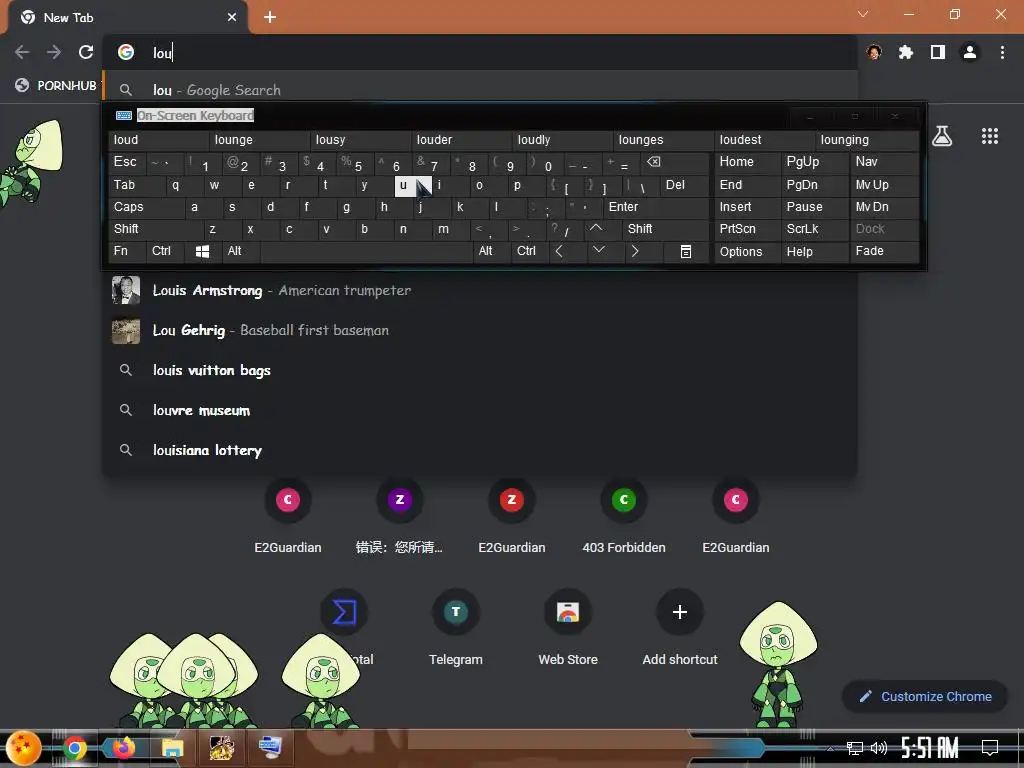Select 'louis vuitton bags' suggestion
The width and height of the screenshot is (1024, 768).
coord(481,370)
